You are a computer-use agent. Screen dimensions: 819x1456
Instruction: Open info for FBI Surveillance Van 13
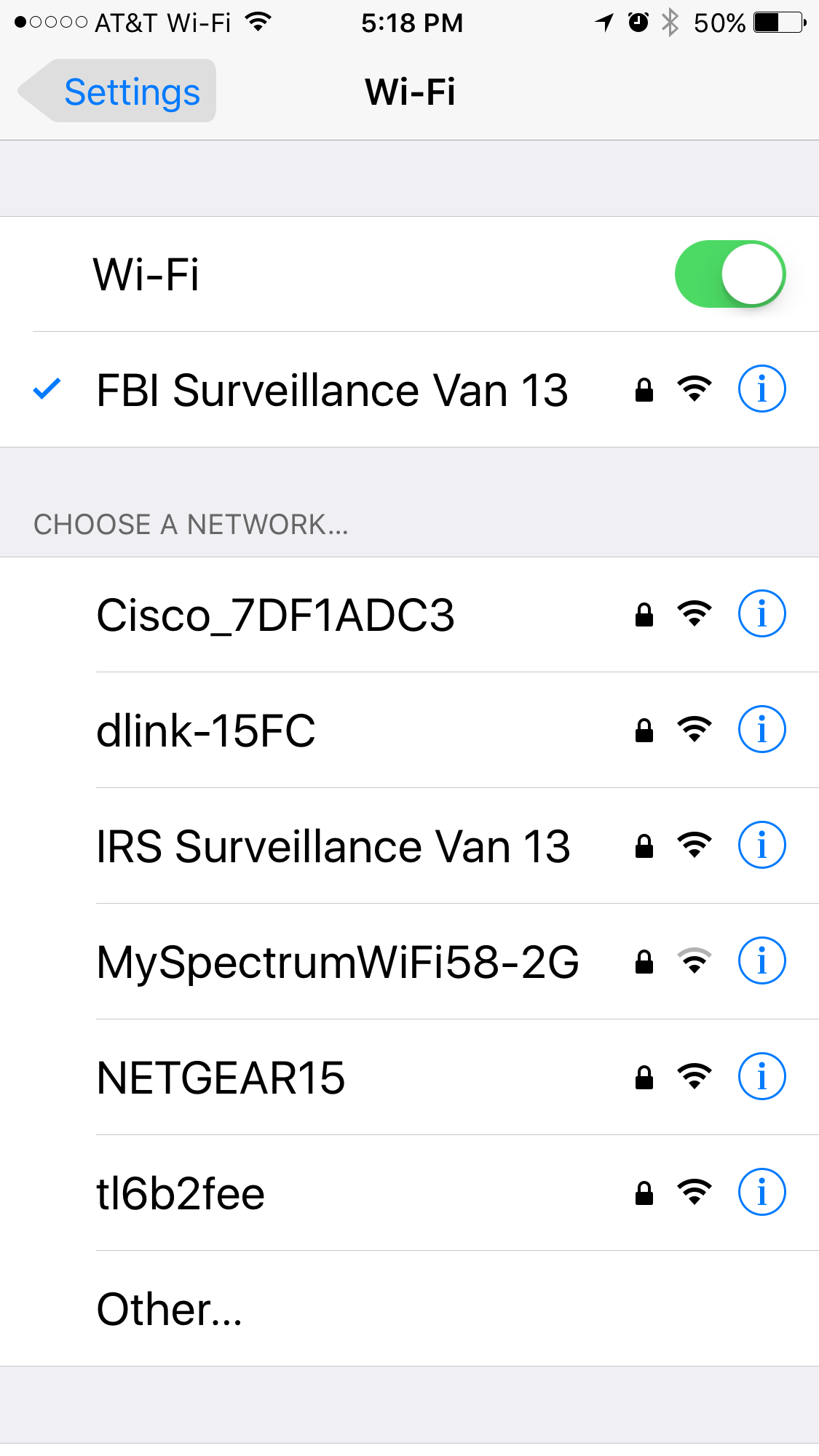[x=761, y=389]
